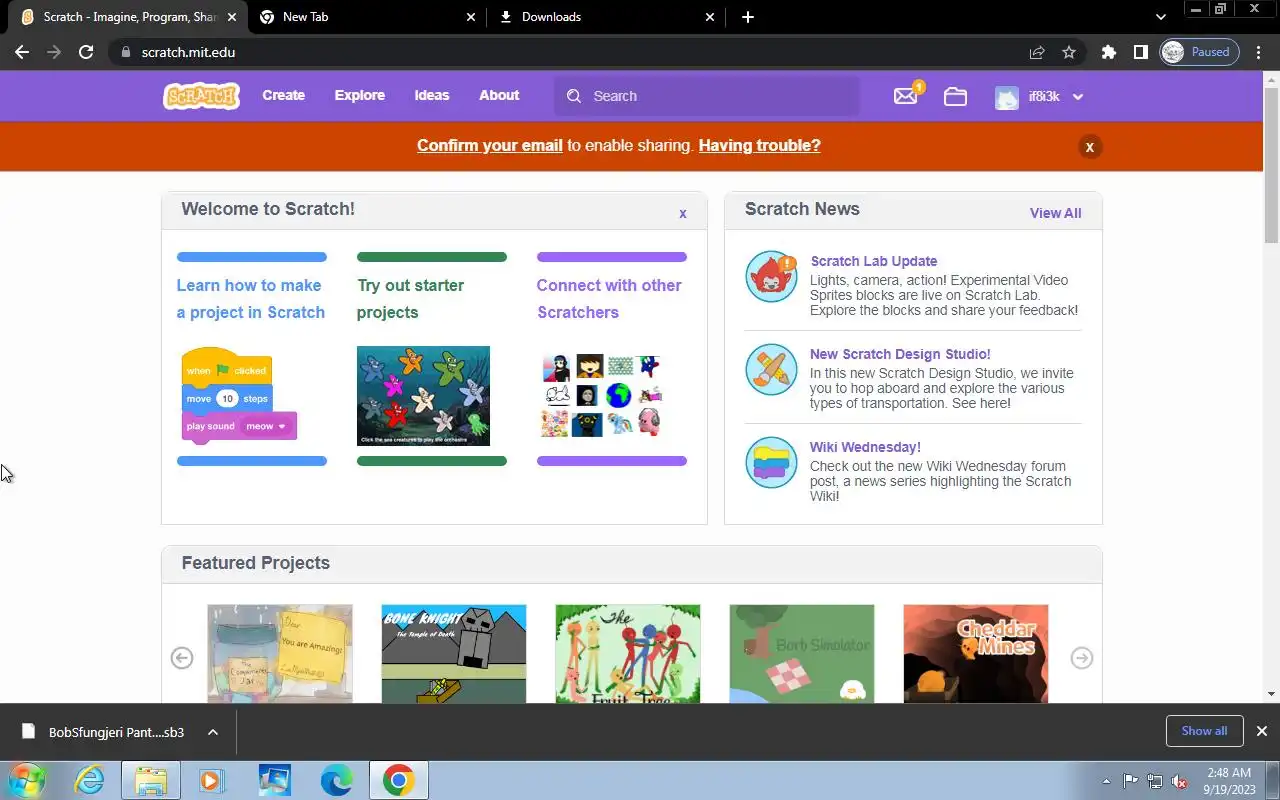
Task: Show next featured projects with right arrow
Action: [1082, 658]
